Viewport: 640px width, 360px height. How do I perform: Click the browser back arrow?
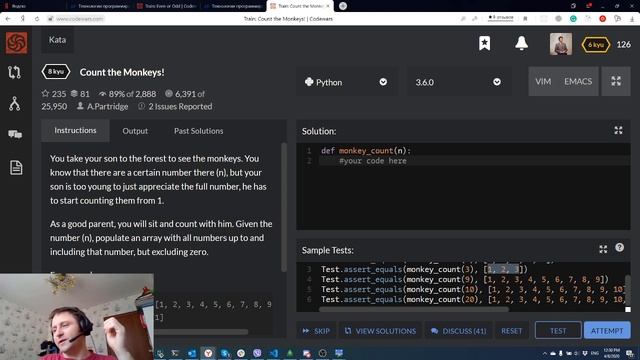coord(8,18)
